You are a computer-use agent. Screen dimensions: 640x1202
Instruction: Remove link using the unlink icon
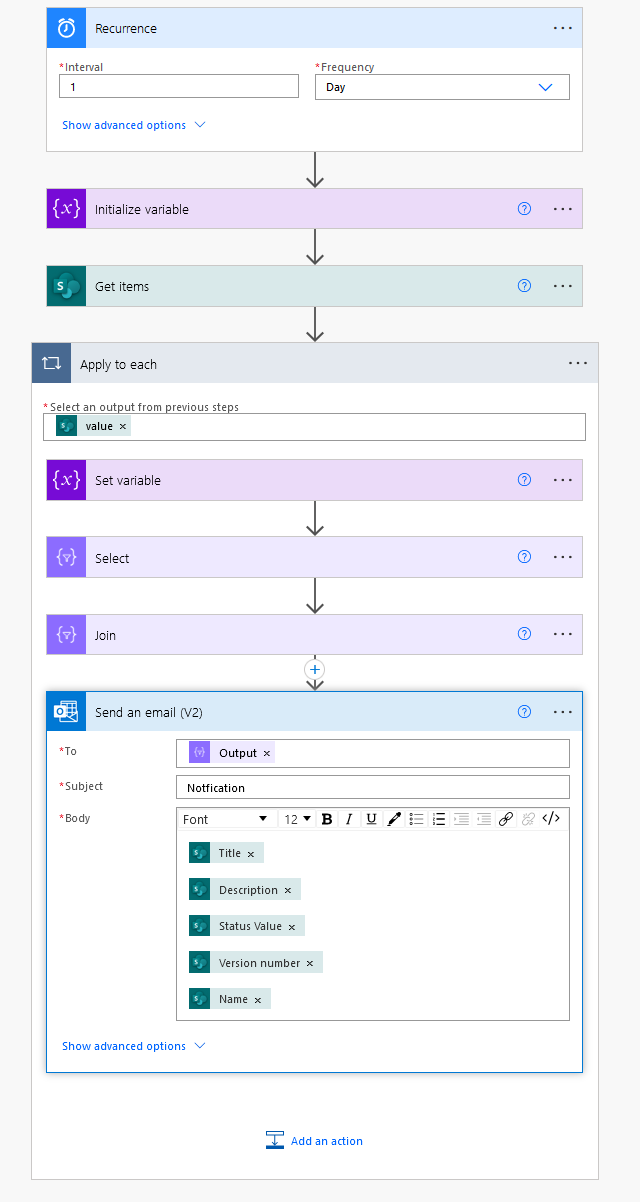(528, 819)
